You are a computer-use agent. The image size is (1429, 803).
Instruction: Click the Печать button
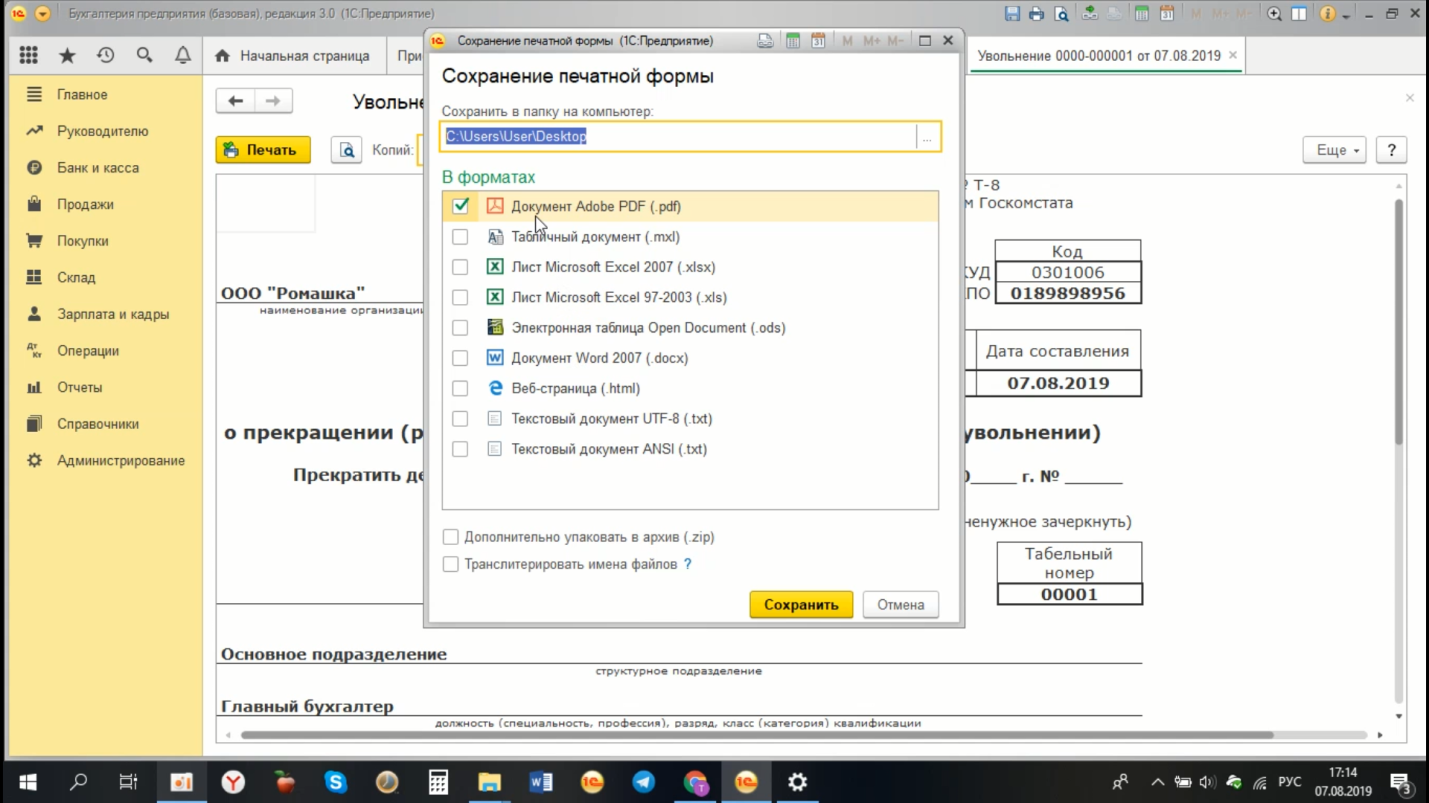pyautogui.click(x=263, y=150)
